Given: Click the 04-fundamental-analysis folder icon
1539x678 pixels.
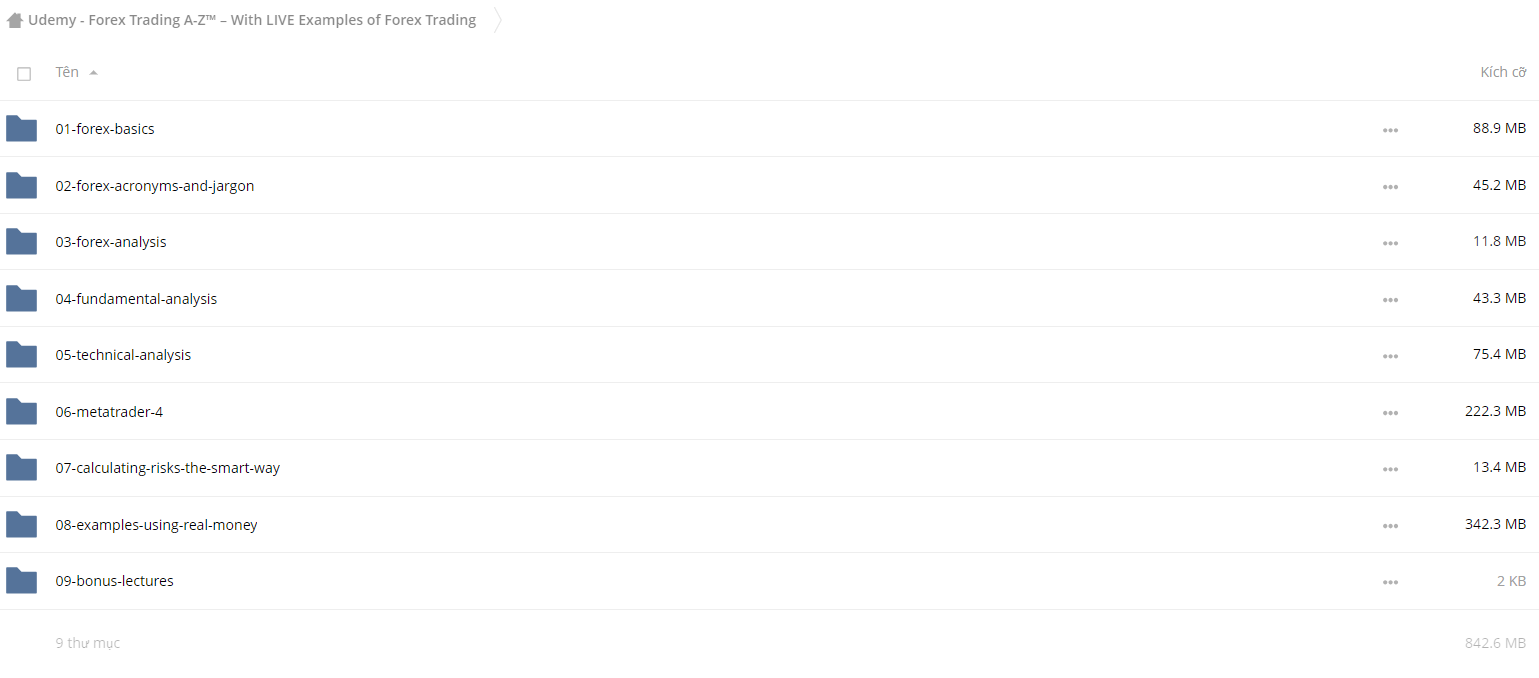Looking at the screenshot, I should 21,298.
